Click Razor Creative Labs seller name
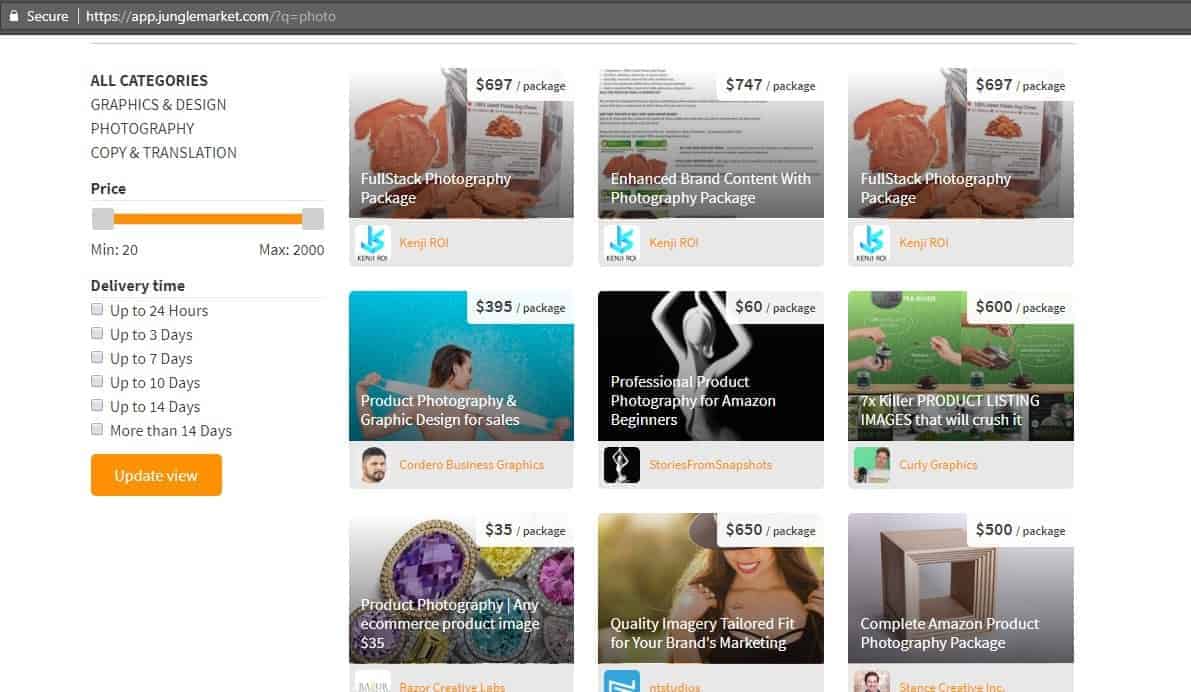 click(451, 686)
